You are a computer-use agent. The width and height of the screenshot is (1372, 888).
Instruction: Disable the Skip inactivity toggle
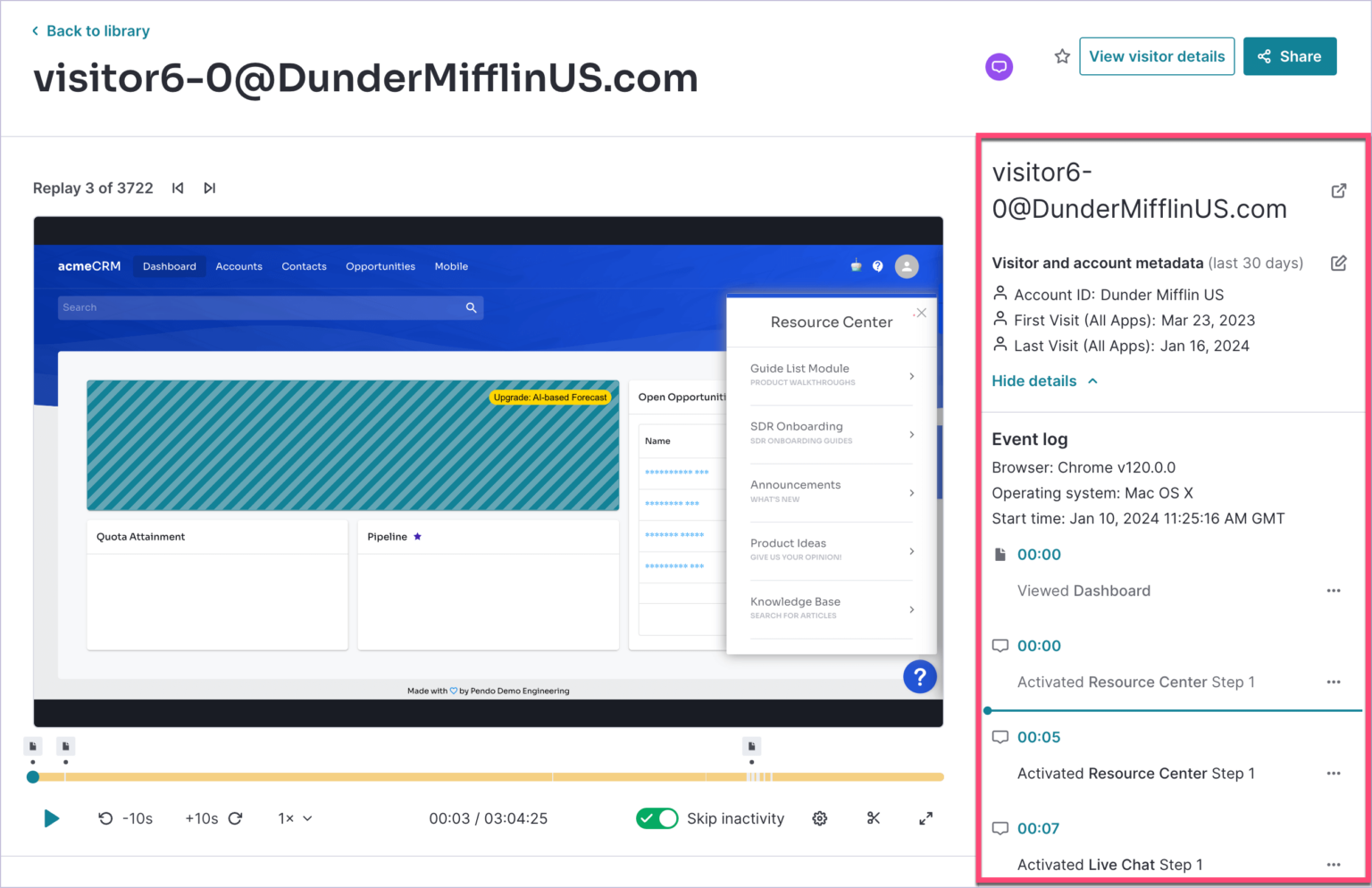[657, 817]
